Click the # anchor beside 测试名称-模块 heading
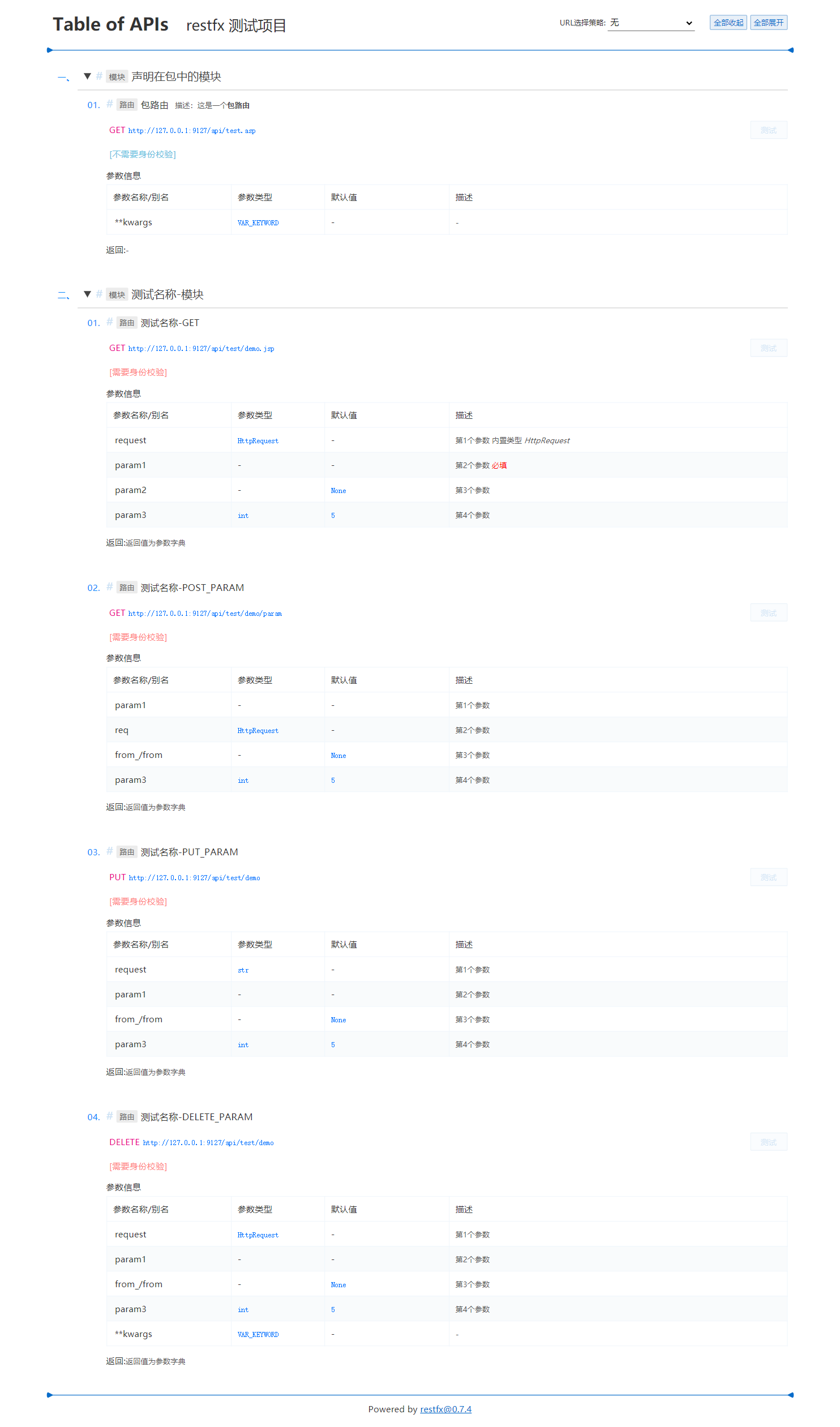This screenshot has height=1427, width=840. 99,294
